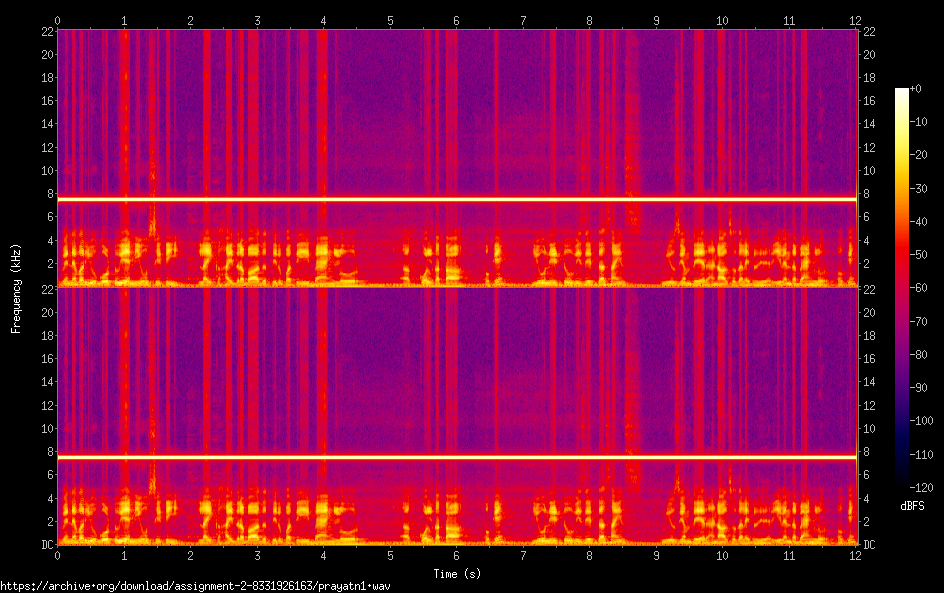The image size is (944, 593).
Task: Click the "-70" value on the color scale
Action: 919,321
